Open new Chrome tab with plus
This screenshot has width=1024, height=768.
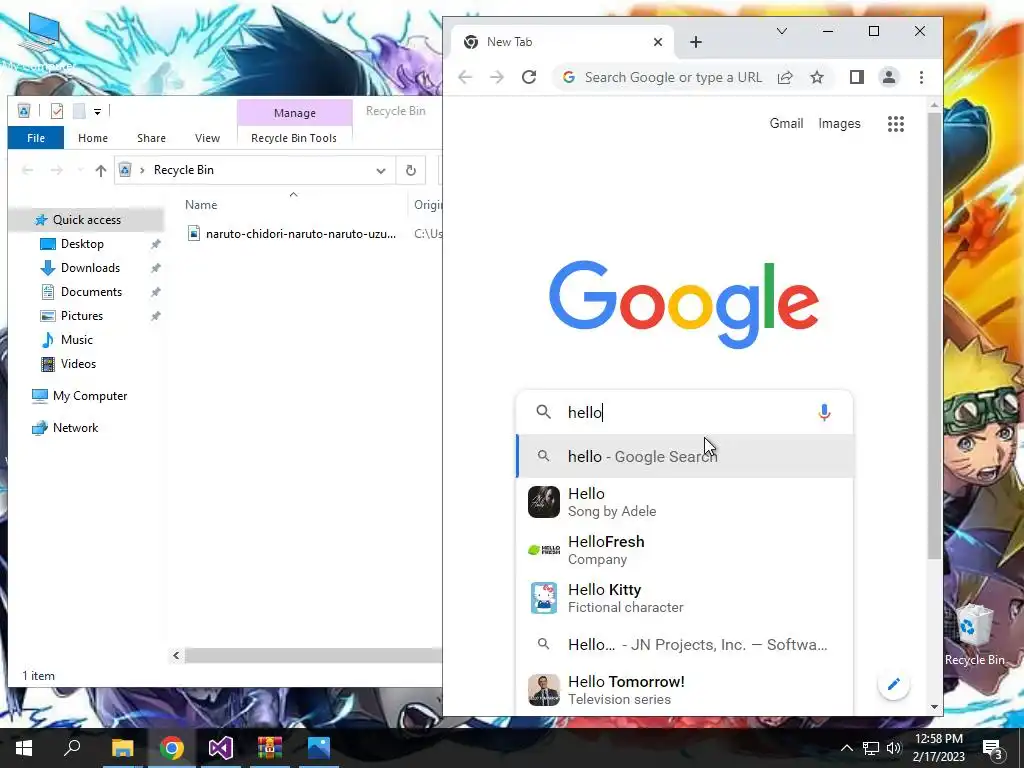696,42
